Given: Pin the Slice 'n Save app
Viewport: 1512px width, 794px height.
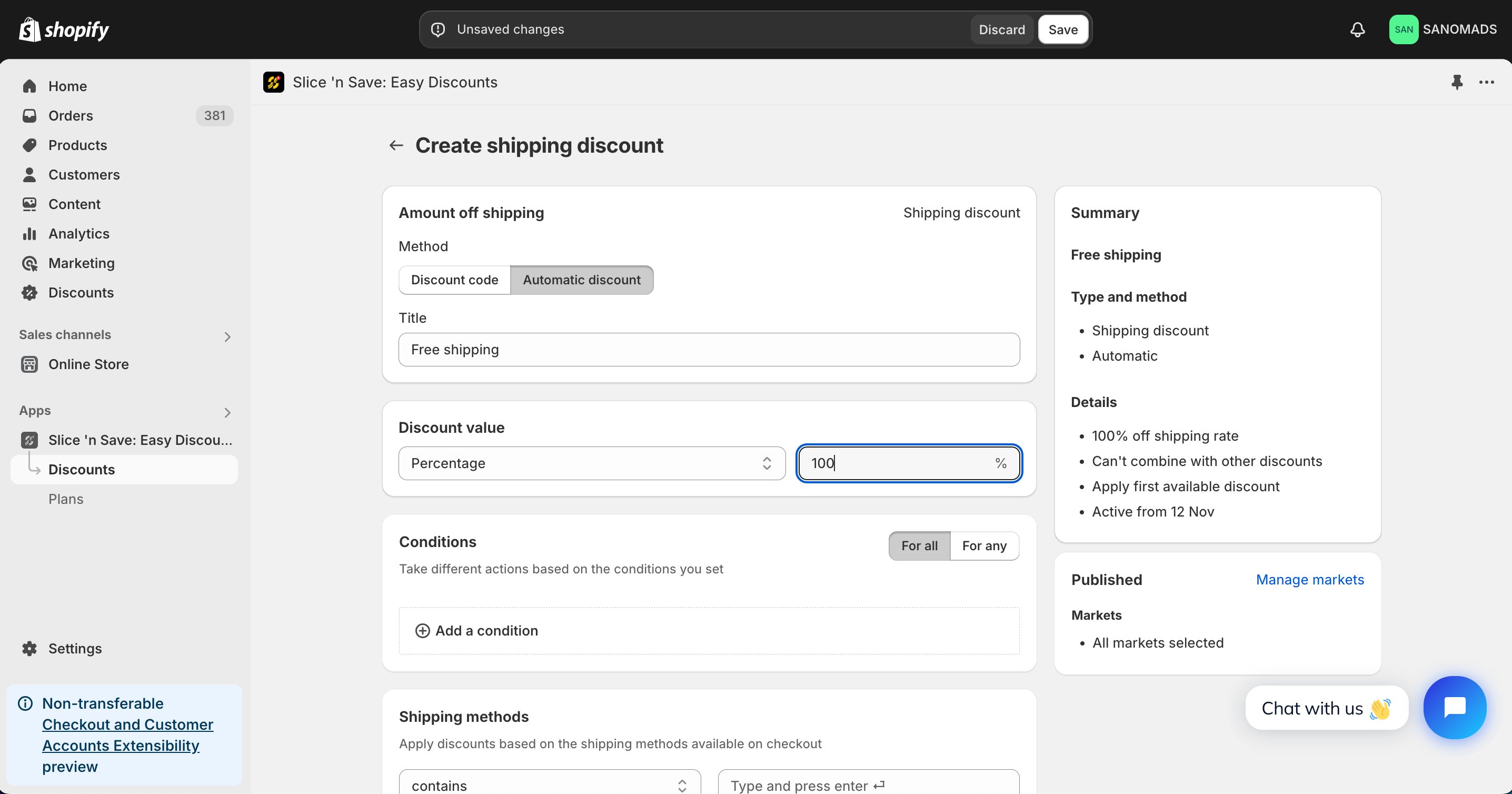Looking at the screenshot, I should [1457, 82].
